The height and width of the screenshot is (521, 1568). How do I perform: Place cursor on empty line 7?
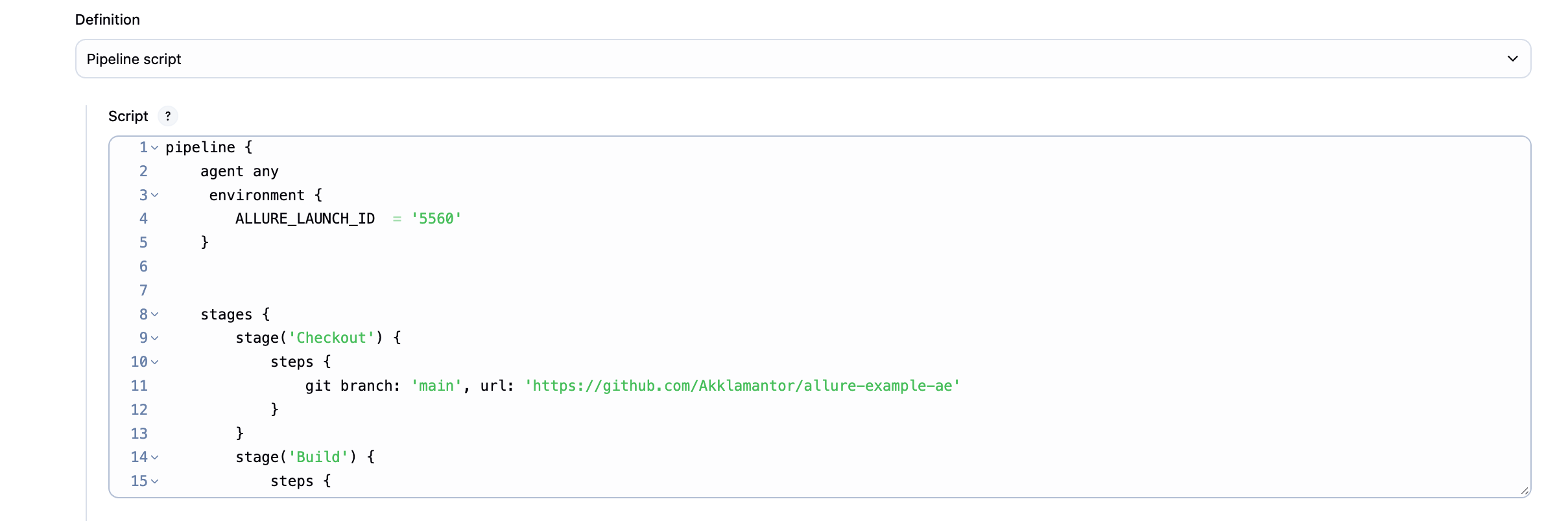843,290
